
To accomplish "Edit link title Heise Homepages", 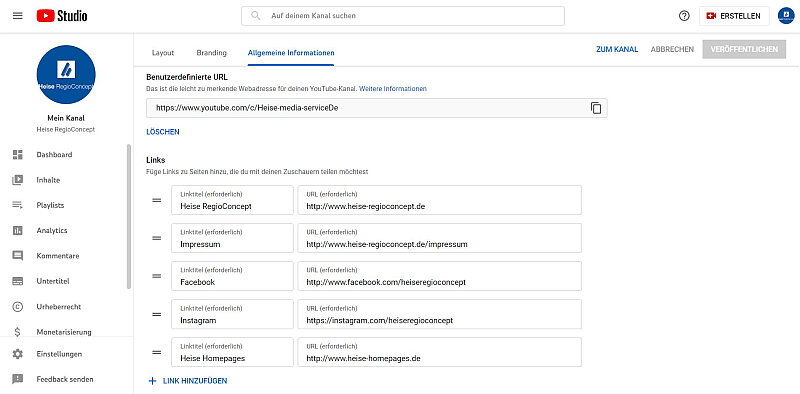I will tap(232, 352).
